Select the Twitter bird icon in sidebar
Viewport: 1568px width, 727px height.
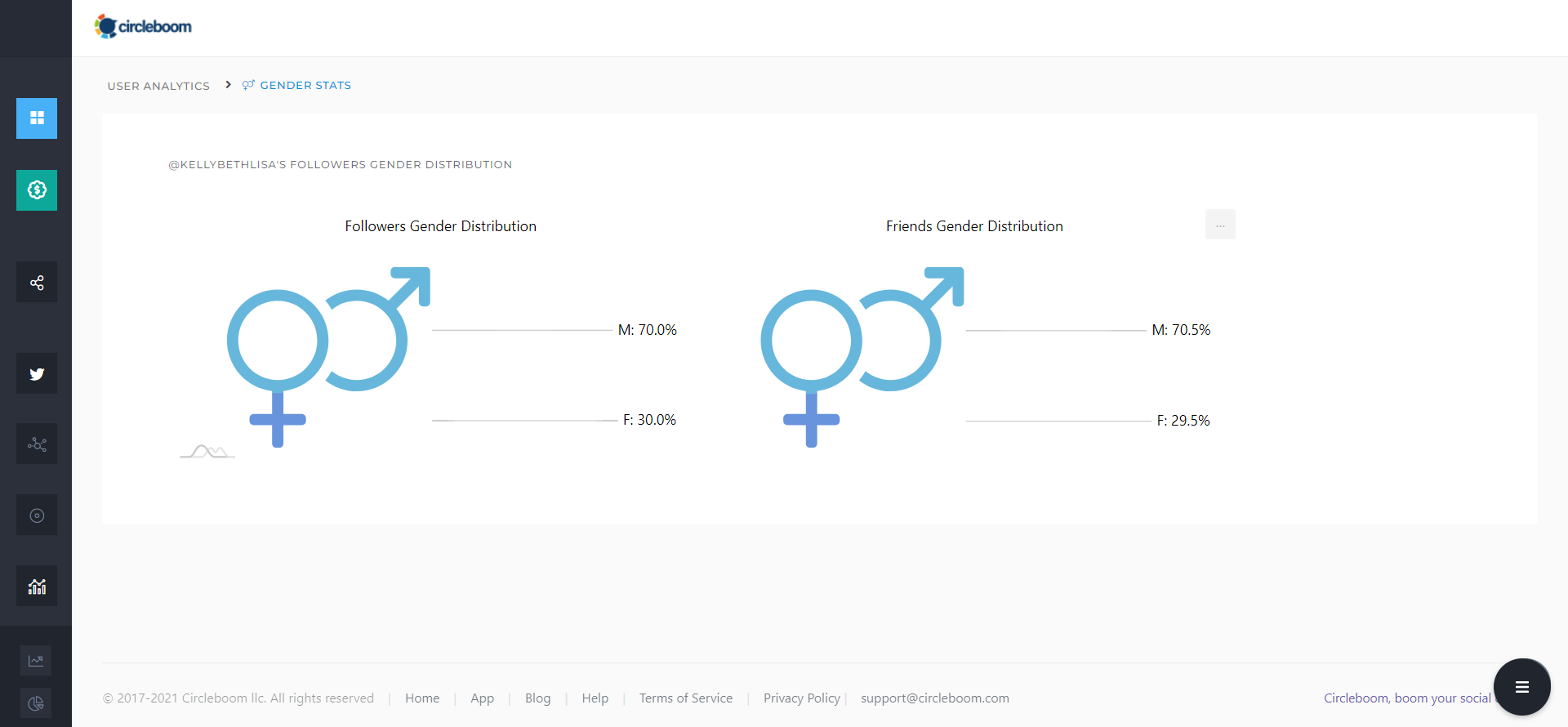(37, 374)
